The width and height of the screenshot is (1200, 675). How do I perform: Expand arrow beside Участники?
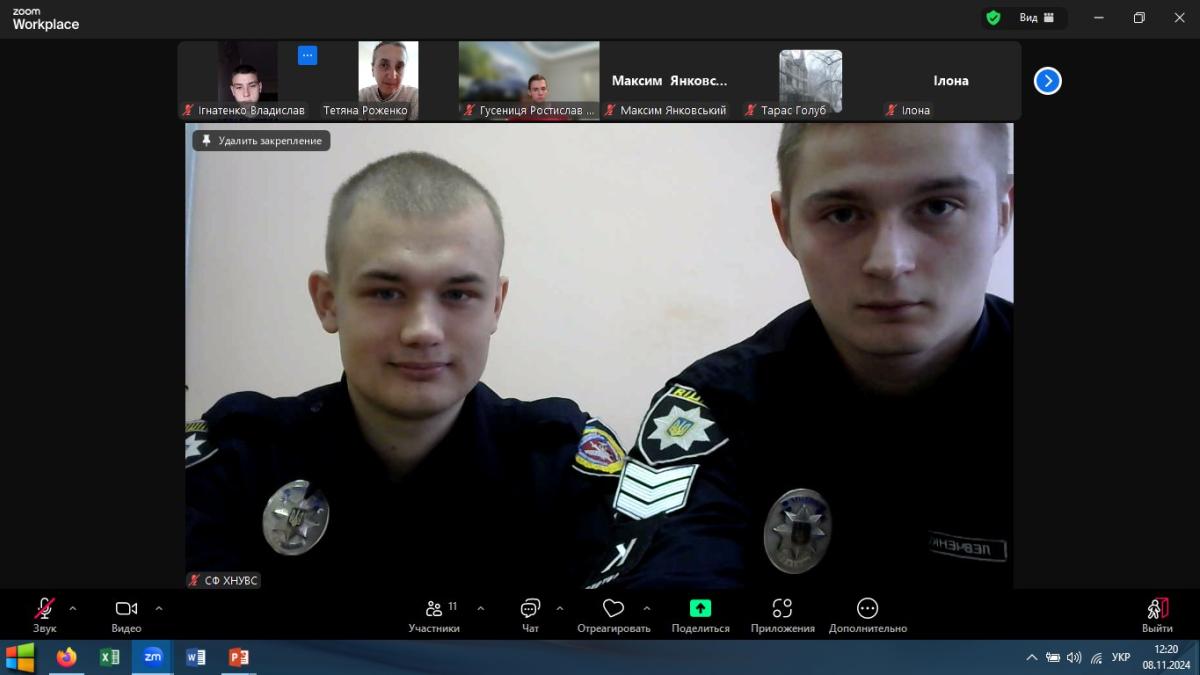point(481,608)
